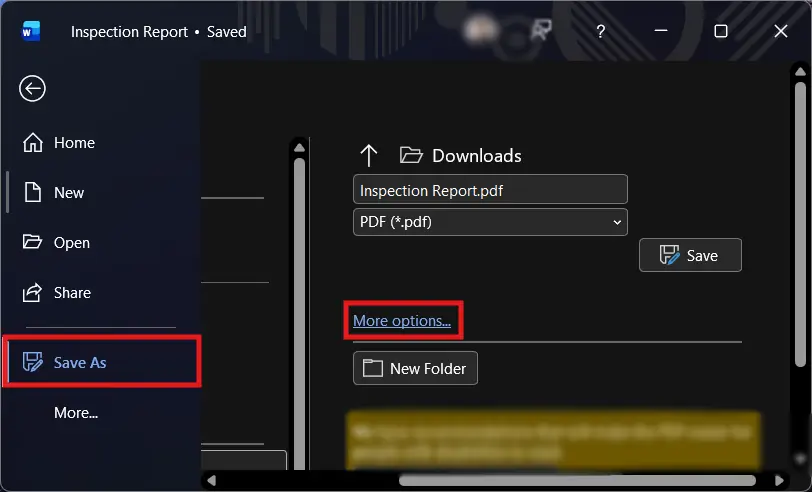The image size is (812, 492).
Task: Minimize the Word window
Action: click(x=661, y=31)
